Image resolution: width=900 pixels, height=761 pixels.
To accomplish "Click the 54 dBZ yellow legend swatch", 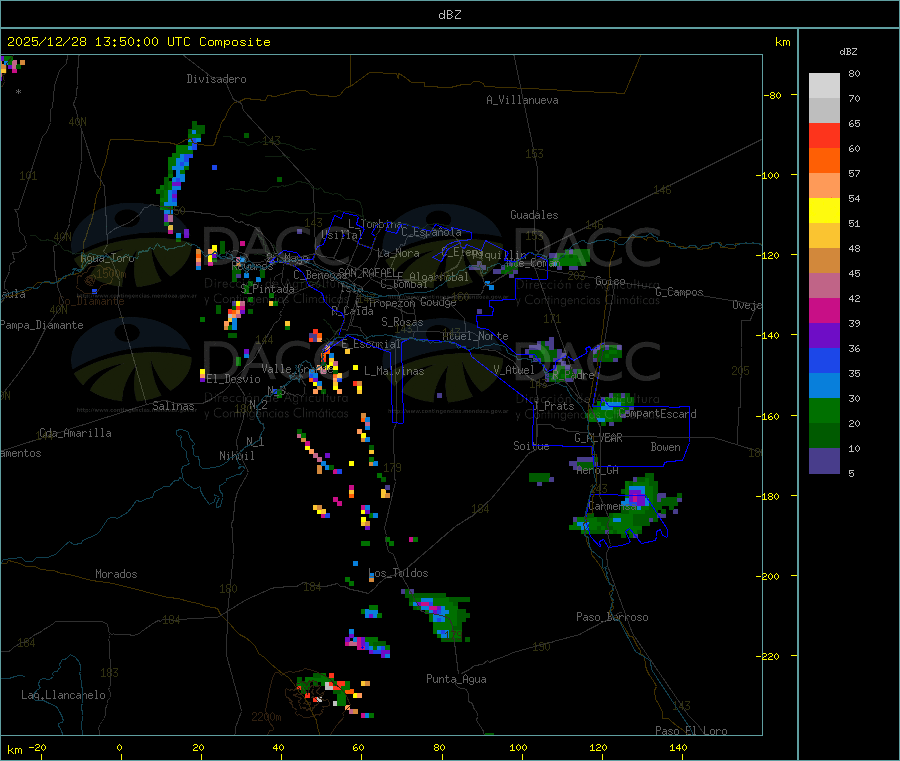I will pyautogui.click(x=824, y=211).
